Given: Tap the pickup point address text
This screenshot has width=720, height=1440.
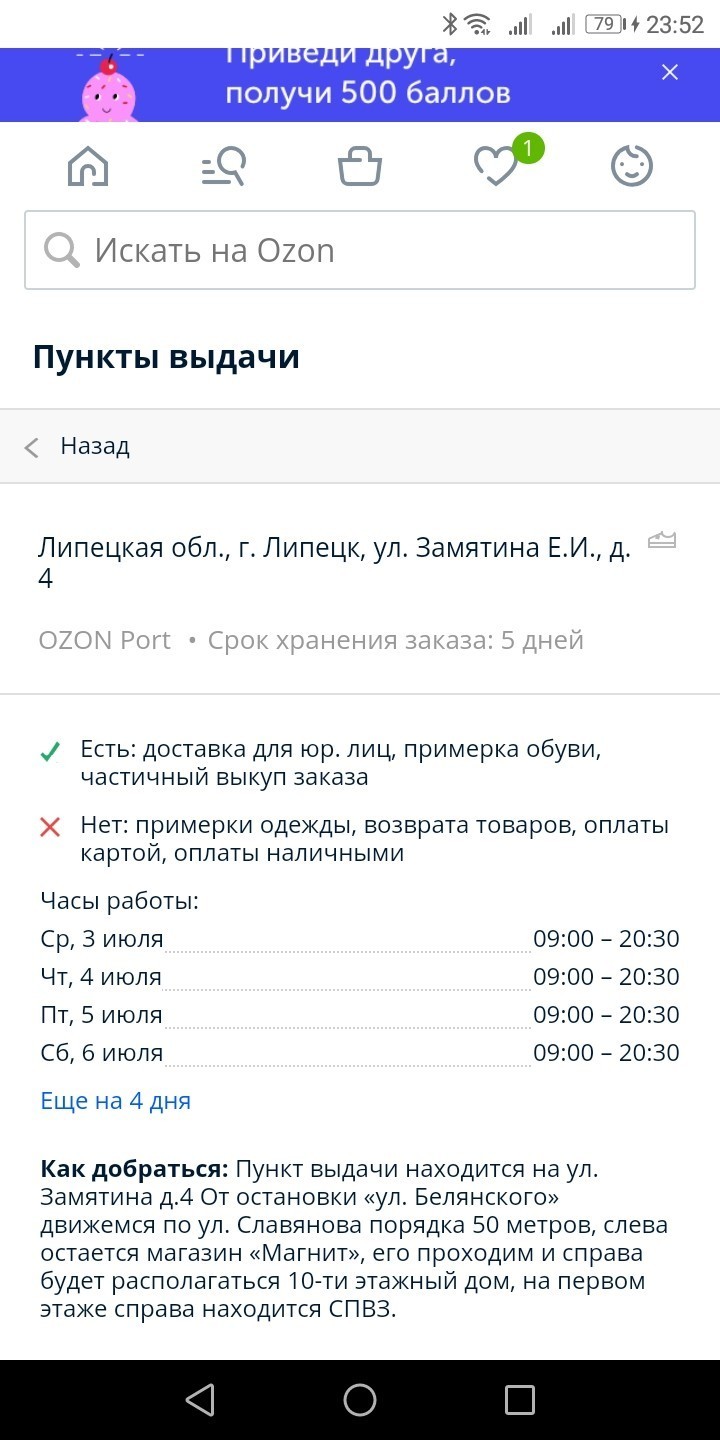Looking at the screenshot, I should click(334, 563).
